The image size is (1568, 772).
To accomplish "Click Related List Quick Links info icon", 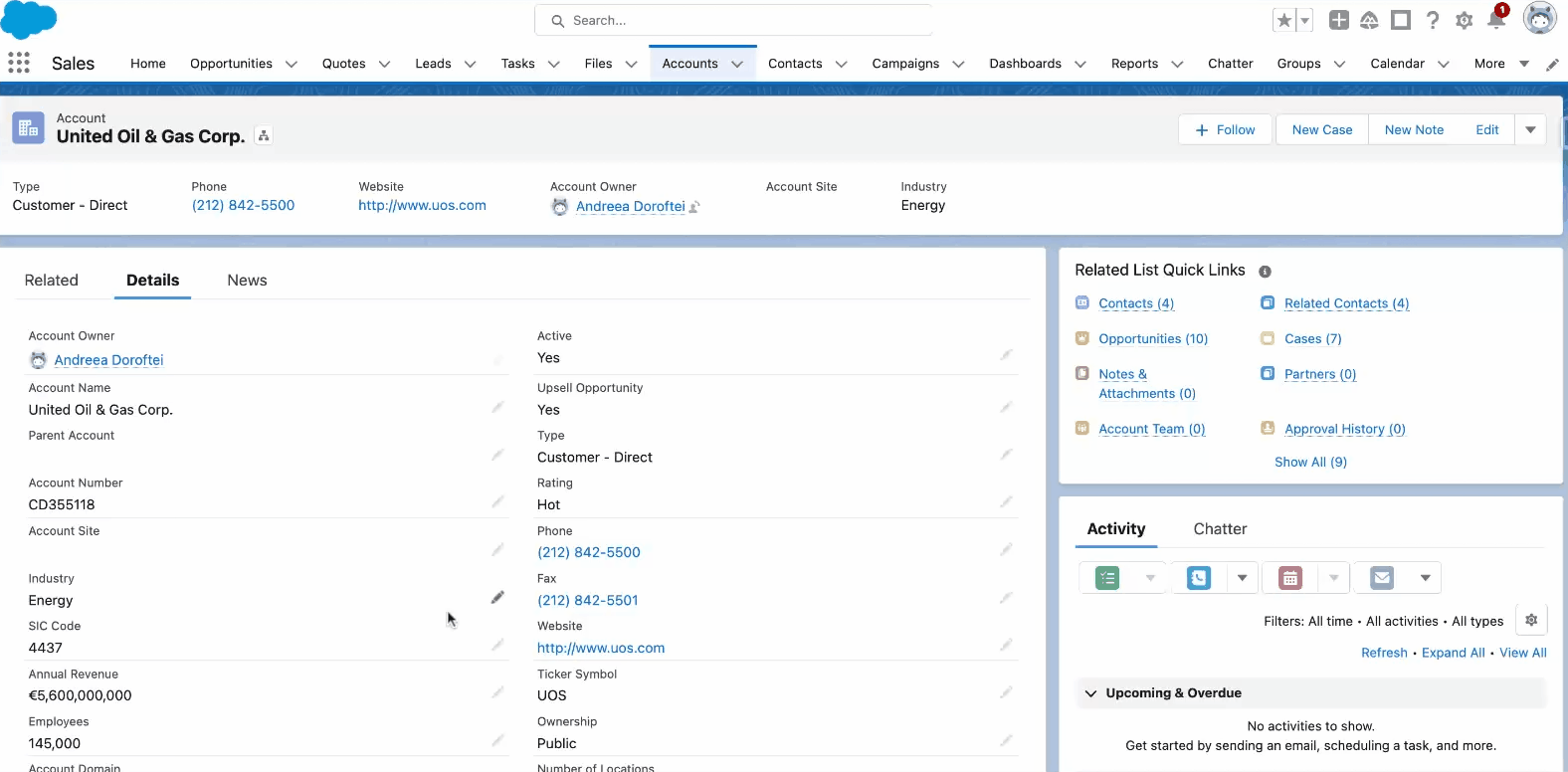I will point(1265,272).
